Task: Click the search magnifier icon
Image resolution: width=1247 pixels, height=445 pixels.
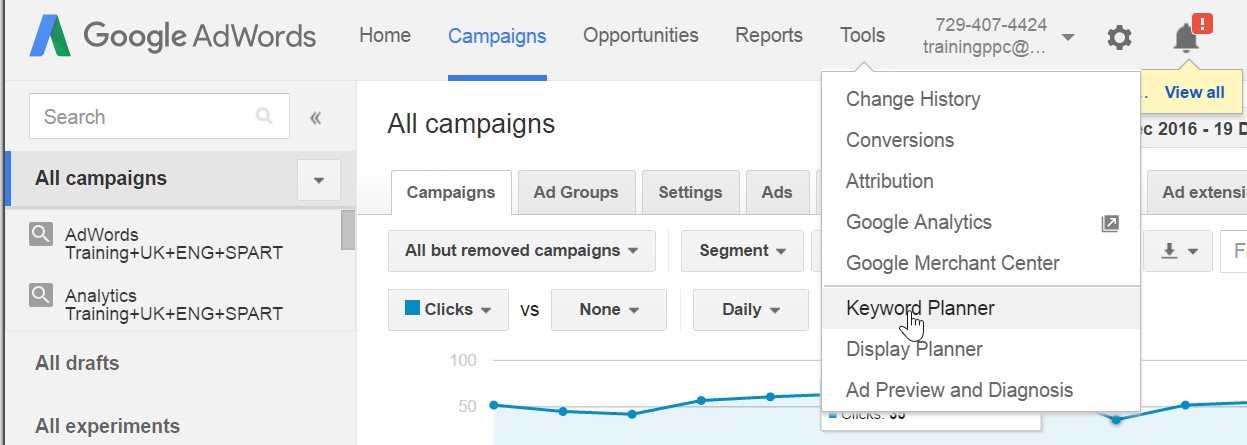Action: click(264, 116)
